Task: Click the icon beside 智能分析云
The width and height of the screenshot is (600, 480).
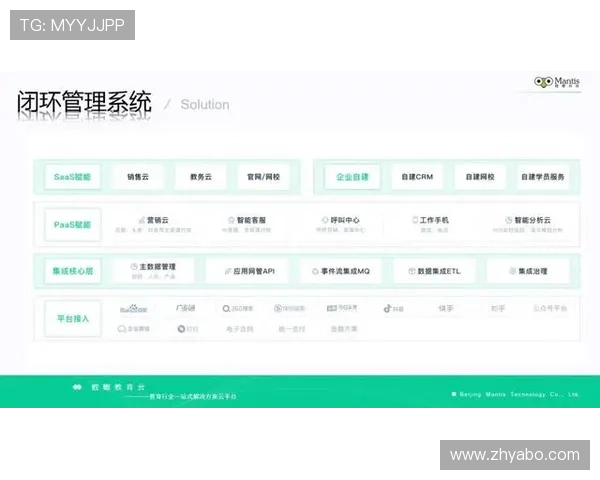Action: 509,220
